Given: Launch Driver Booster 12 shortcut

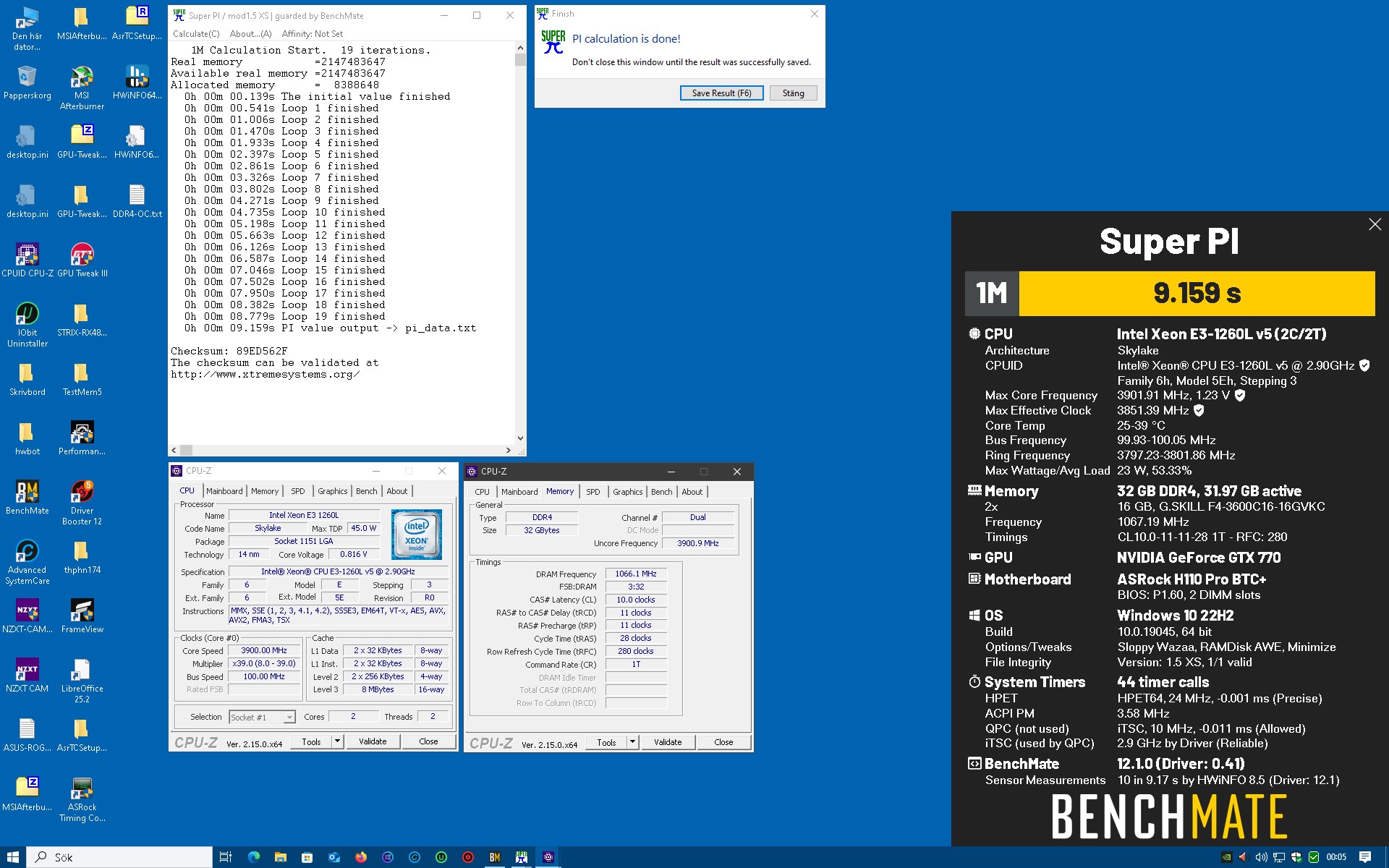Looking at the screenshot, I should (82, 503).
